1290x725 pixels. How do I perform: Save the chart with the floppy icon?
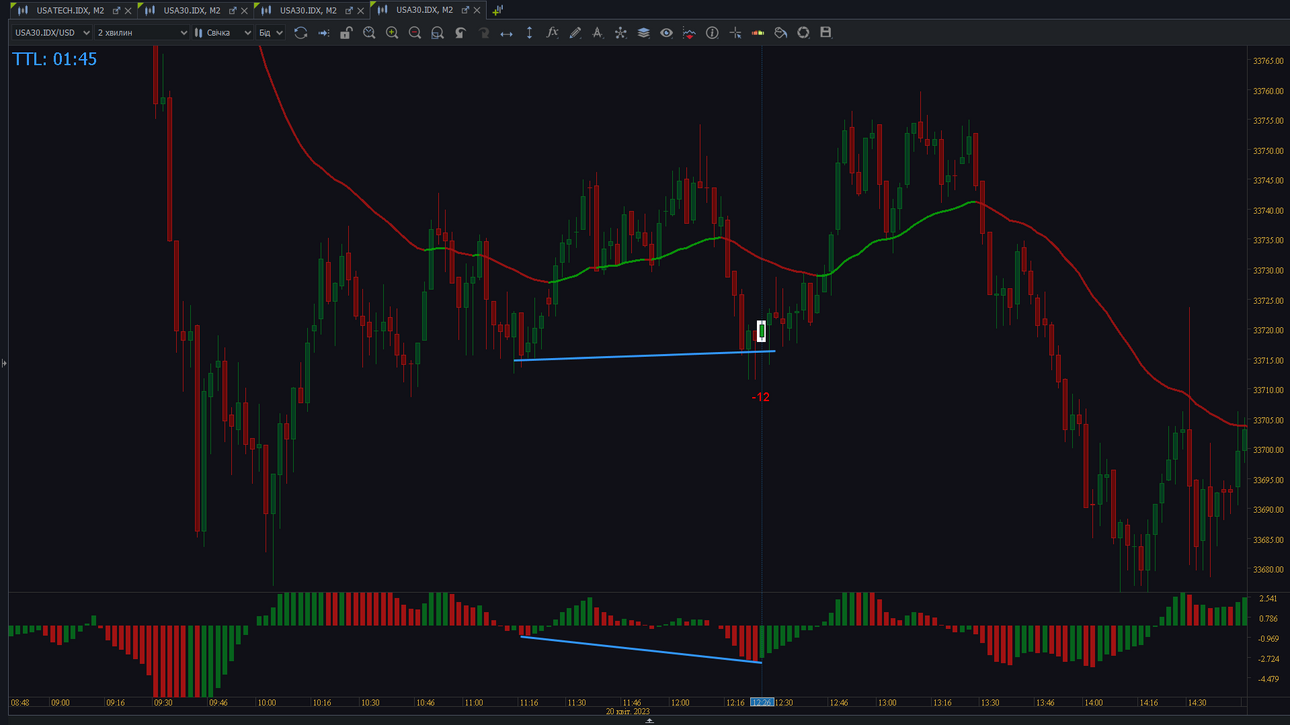click(826, 33)
